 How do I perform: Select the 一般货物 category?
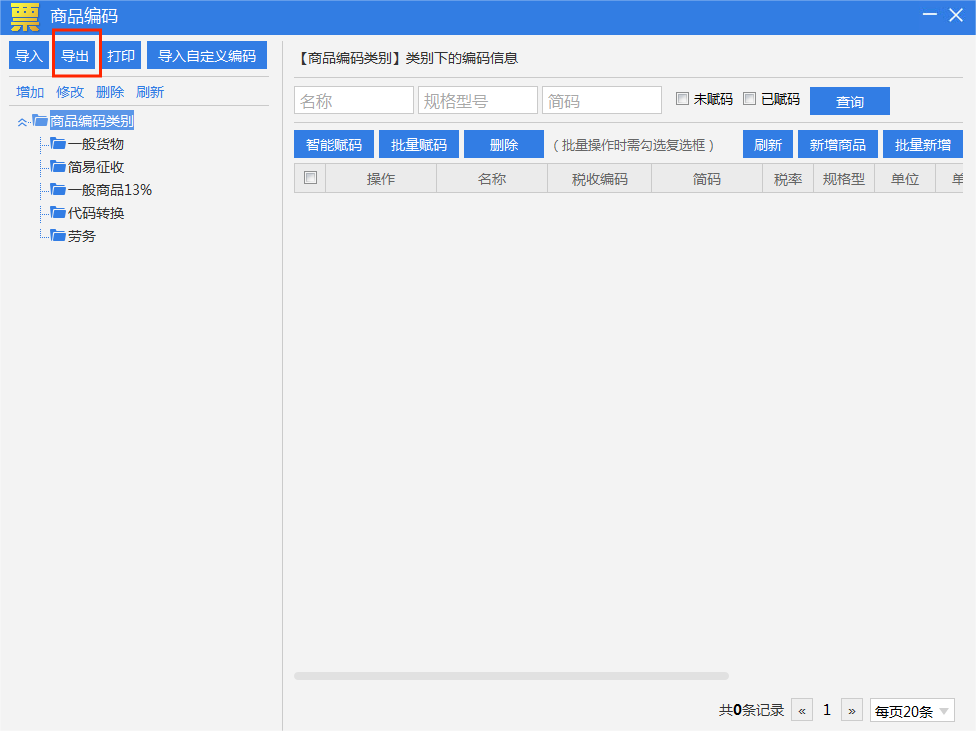coord(96,144)
